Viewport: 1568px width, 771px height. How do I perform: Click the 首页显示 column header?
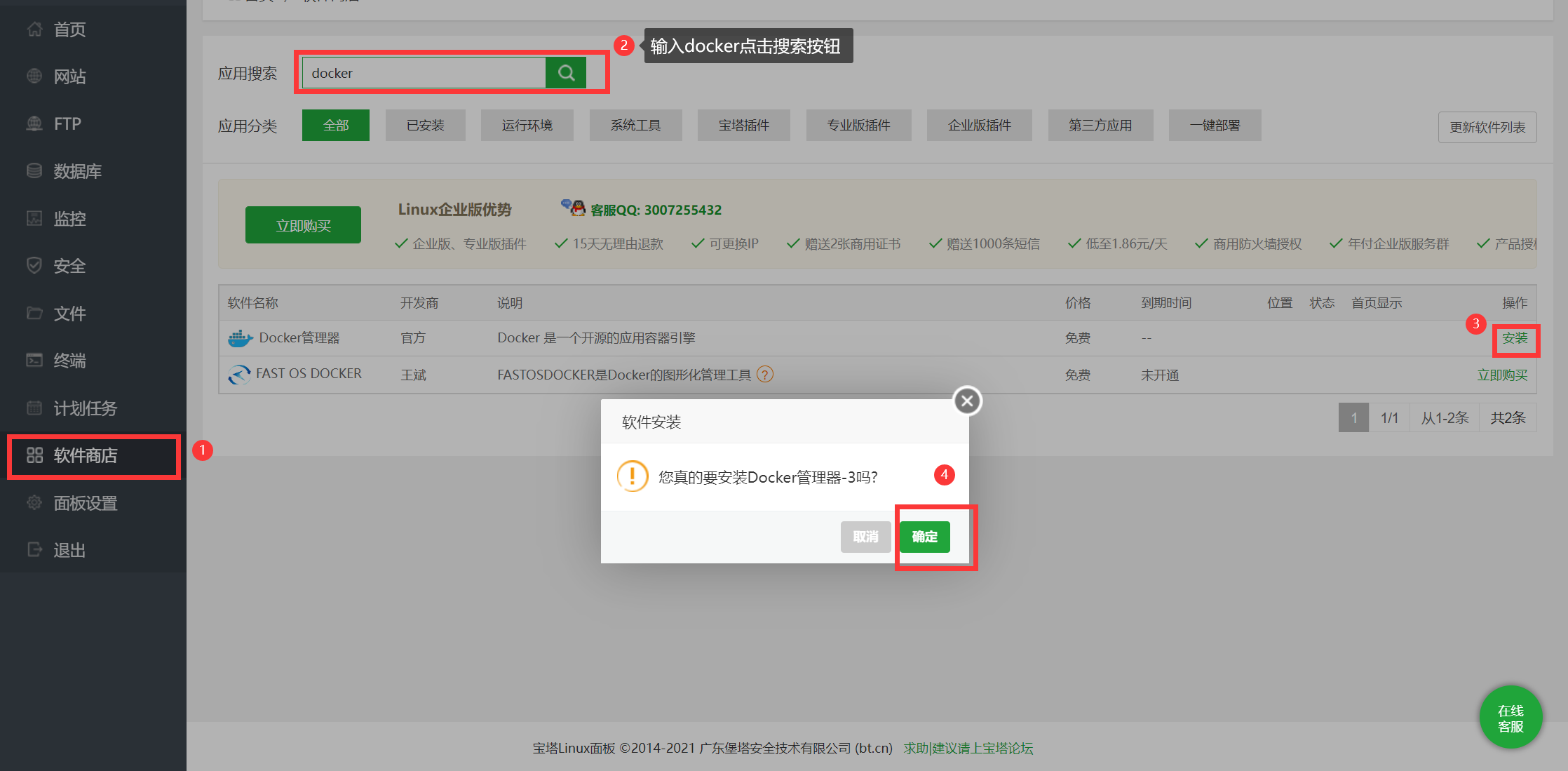tap(1377, 303)
